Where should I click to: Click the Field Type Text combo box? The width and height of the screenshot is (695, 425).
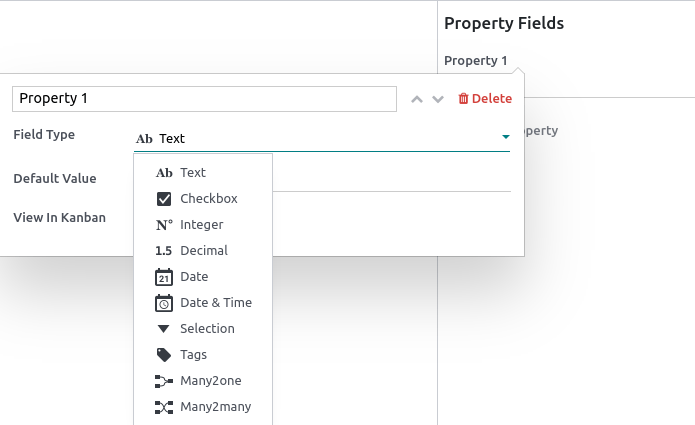tap(320, 139)
